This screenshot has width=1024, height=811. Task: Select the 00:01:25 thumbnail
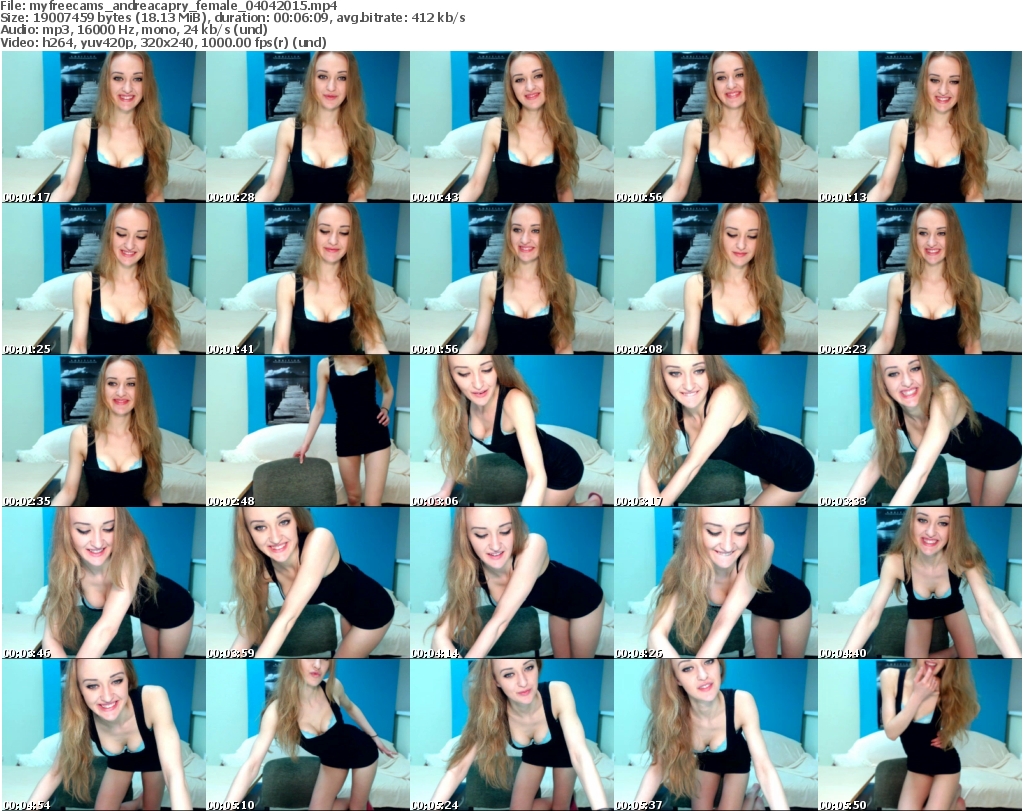[103, 279]
